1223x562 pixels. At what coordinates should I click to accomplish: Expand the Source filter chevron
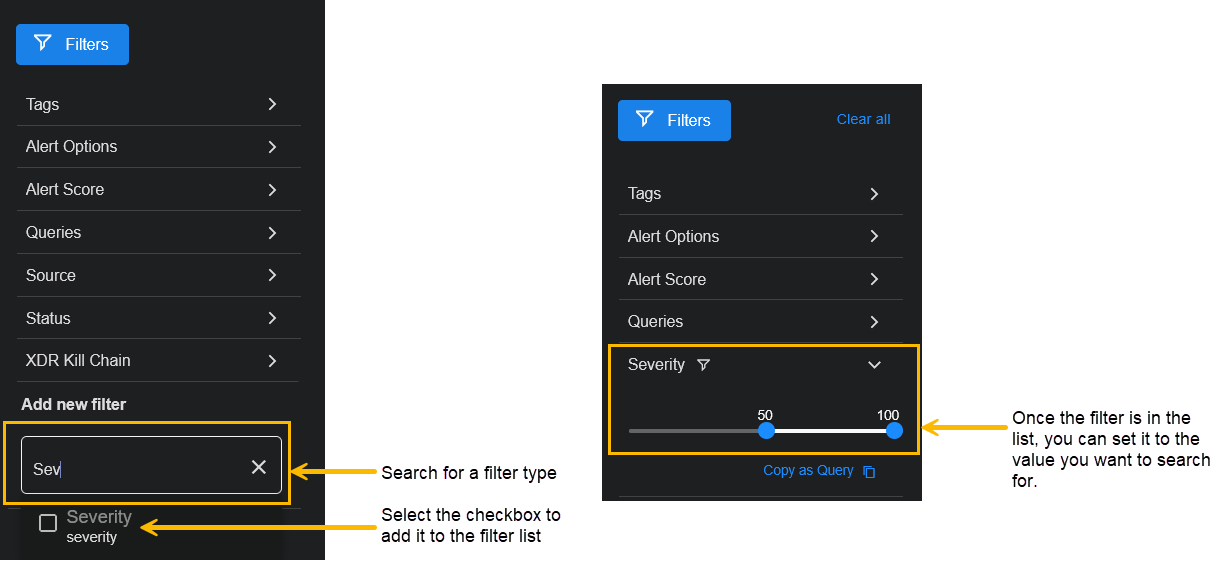pyautogui.click(x=272, y=275)
